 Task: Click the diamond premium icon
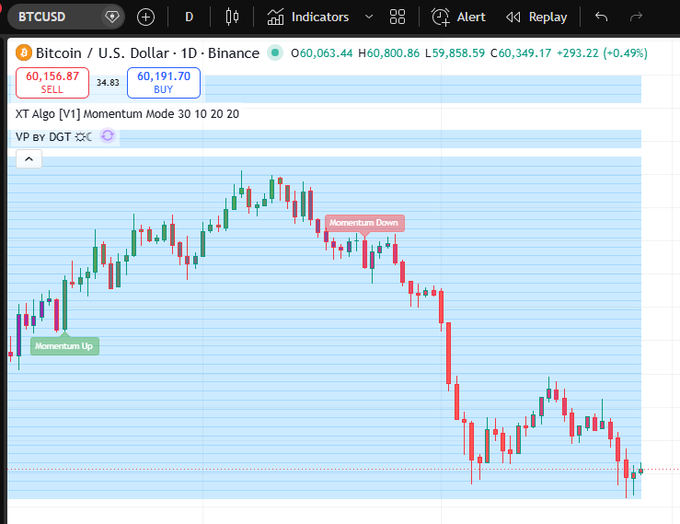pos(112,17)
